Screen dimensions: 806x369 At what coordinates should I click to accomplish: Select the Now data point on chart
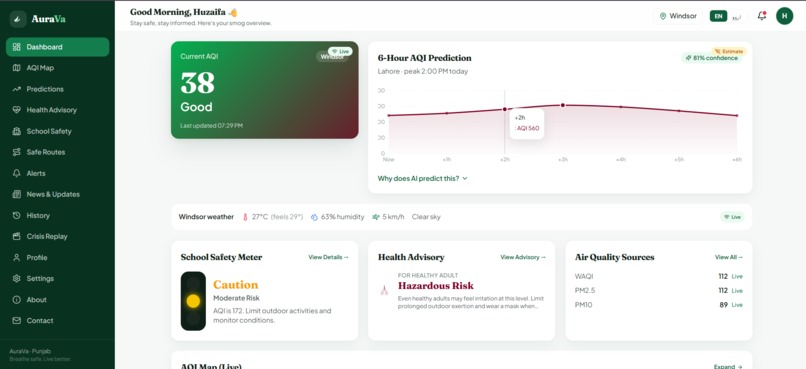click(x=389, y=116)
